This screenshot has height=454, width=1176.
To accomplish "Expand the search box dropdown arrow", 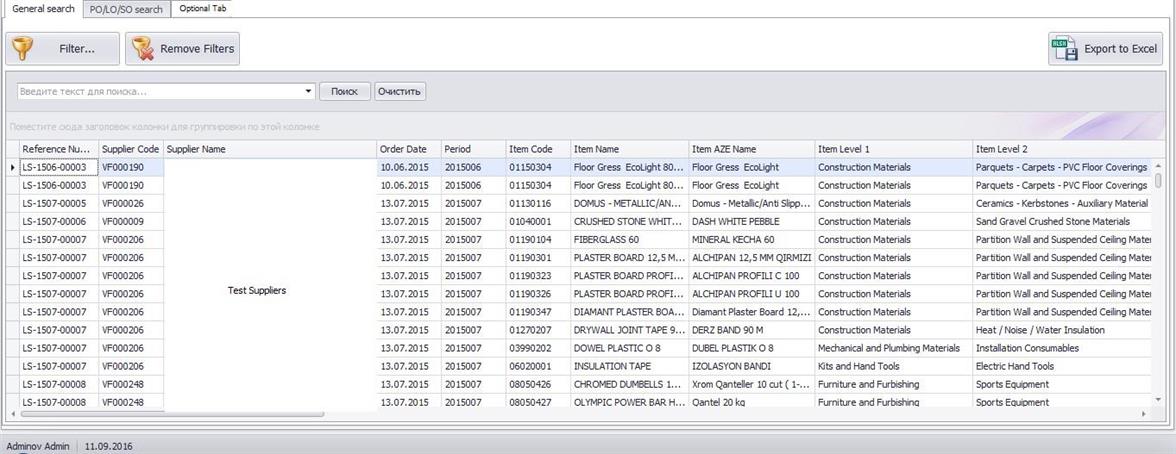I will (308, 92).
